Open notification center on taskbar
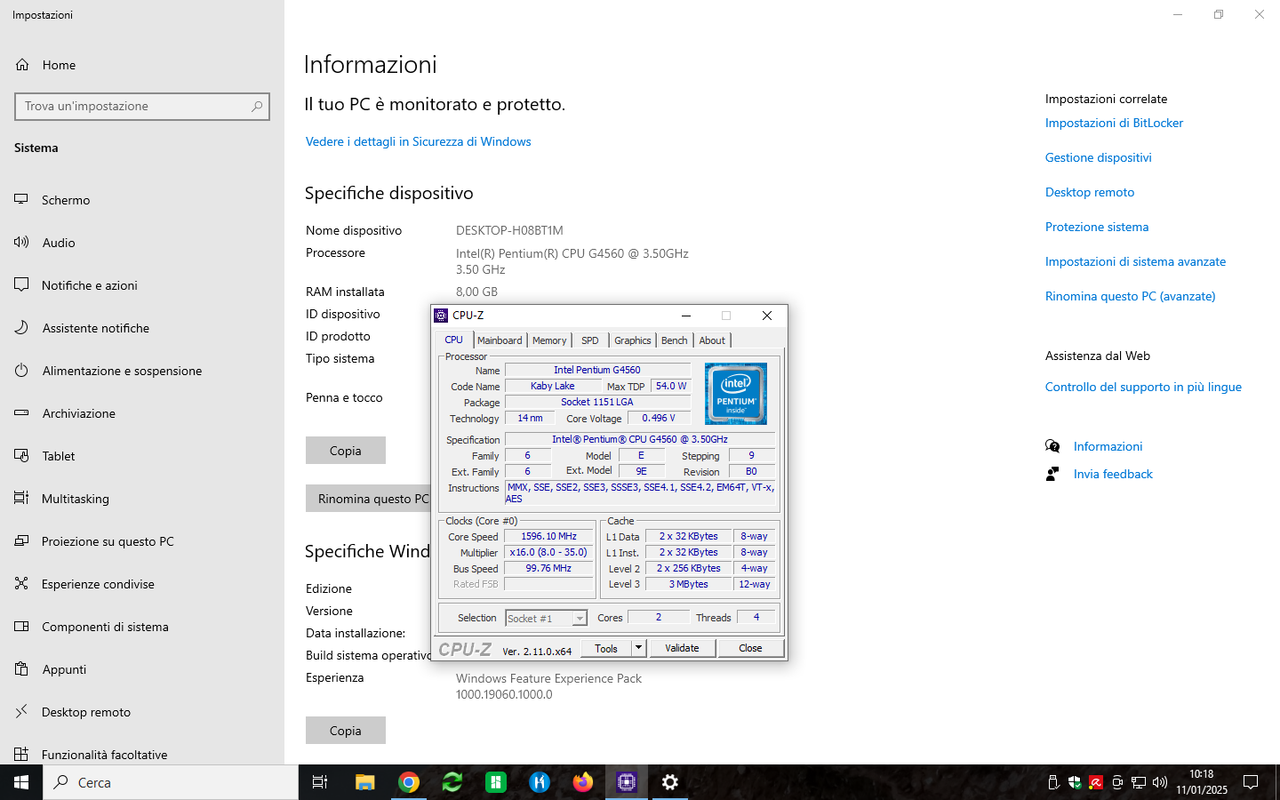1280x800 pixels. (1250, 782)
